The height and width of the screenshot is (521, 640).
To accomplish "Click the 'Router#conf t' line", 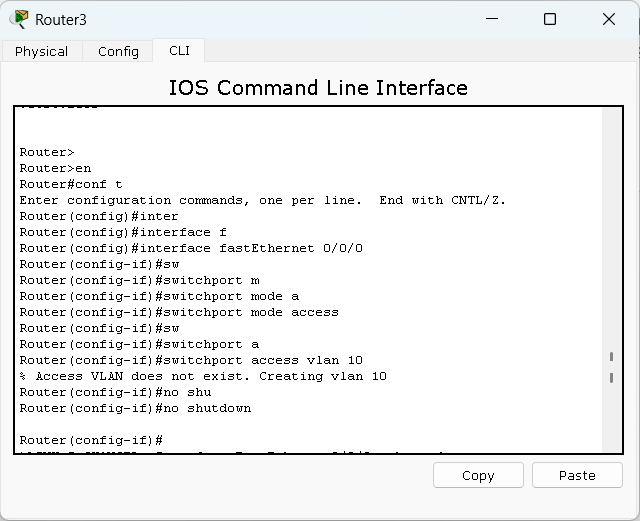I will click(71, 184).
